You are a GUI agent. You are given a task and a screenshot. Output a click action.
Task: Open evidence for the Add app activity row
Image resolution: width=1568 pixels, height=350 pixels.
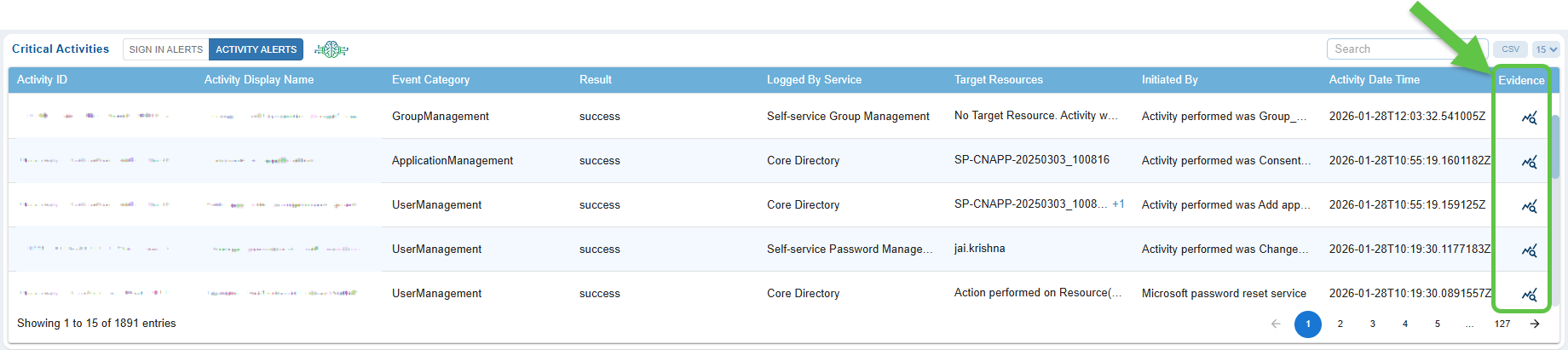[x=1529, y=206]
